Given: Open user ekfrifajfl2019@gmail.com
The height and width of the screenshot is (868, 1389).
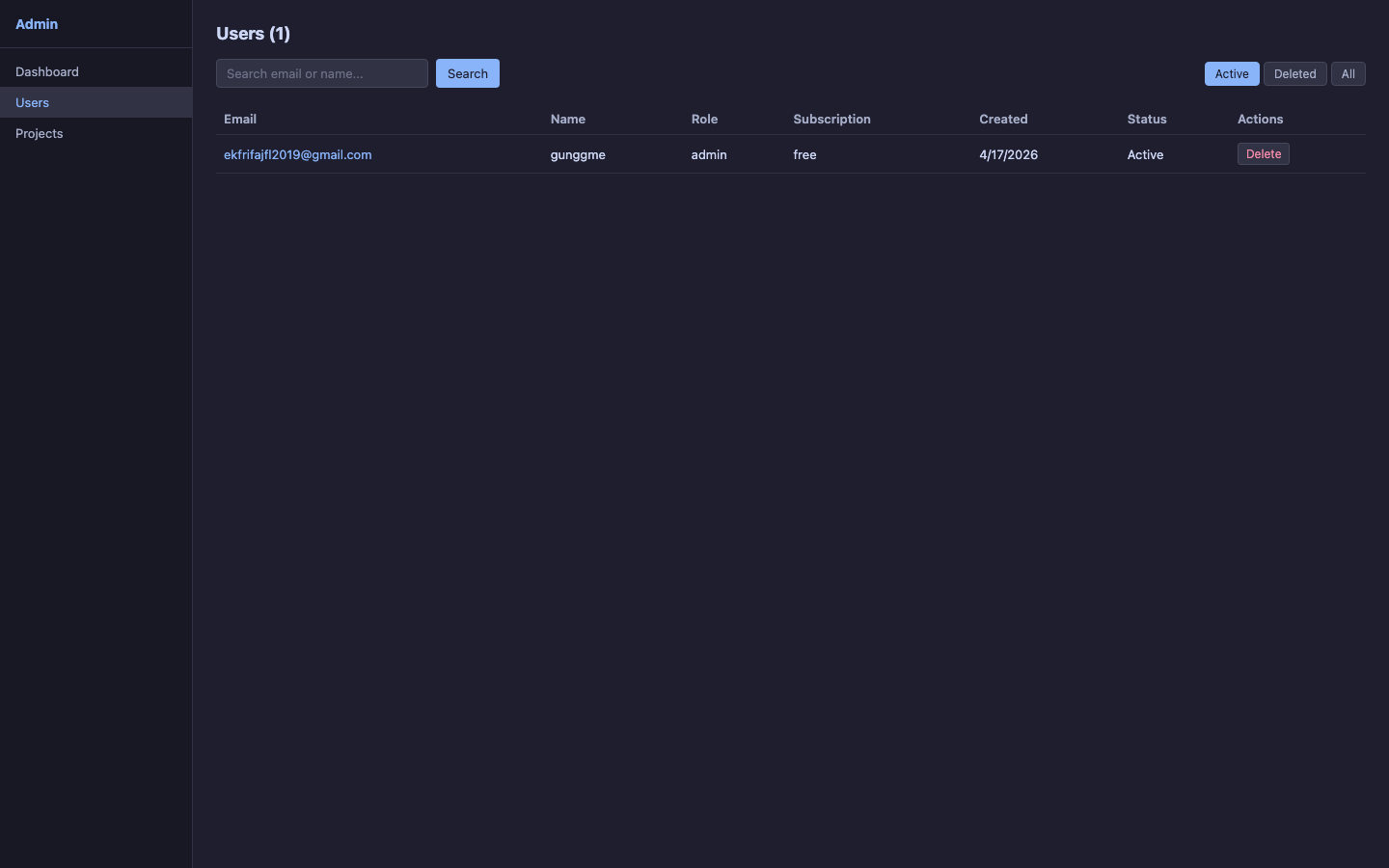Looking at the screenshot, I should [297, 155].
